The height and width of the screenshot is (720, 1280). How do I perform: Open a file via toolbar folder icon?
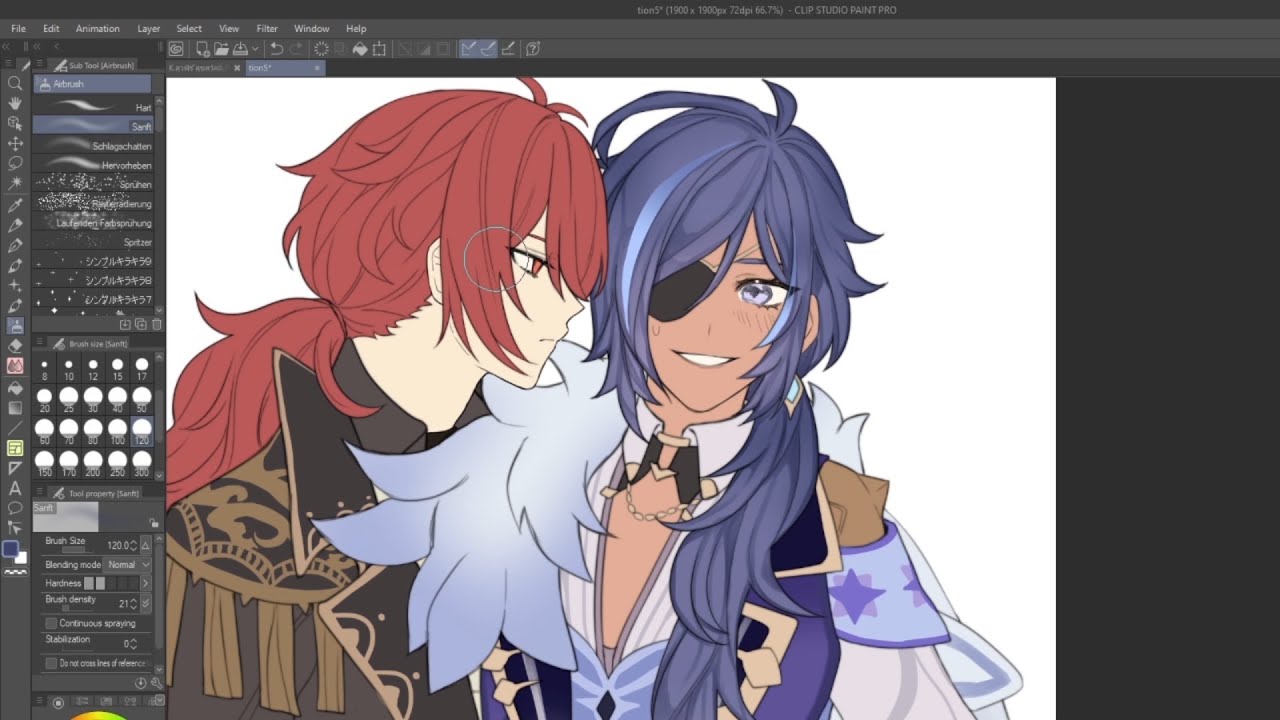click(221, 48)
